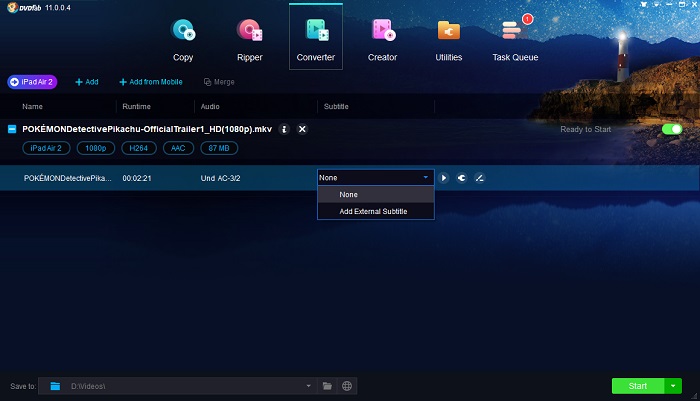
Task: Toggle the task enable switch off
Action: 672,129
